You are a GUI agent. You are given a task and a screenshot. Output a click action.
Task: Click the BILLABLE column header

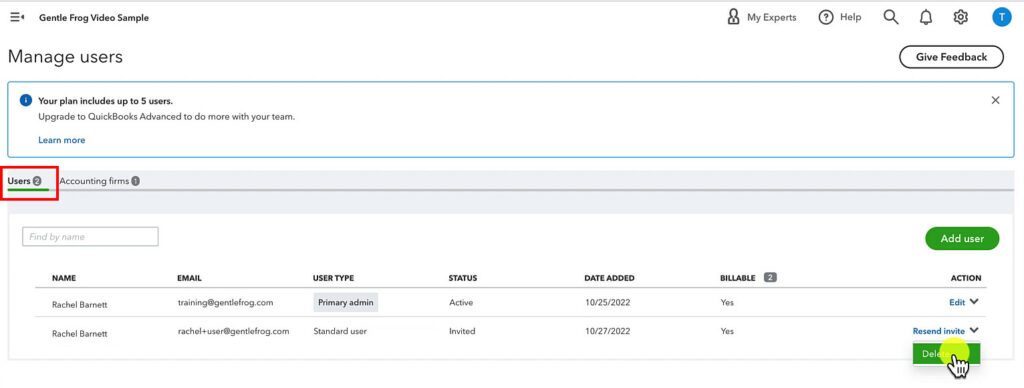click(x=738, y=278)
